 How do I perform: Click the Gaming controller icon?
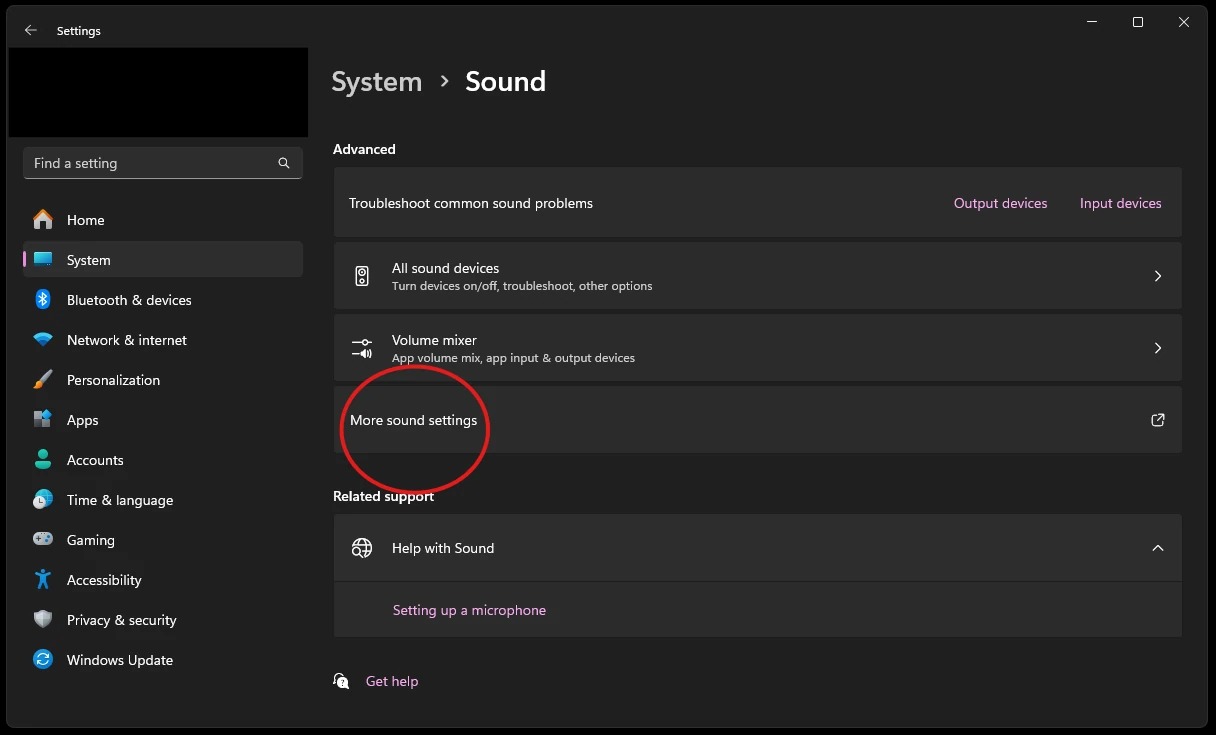[x=43, y=540]
